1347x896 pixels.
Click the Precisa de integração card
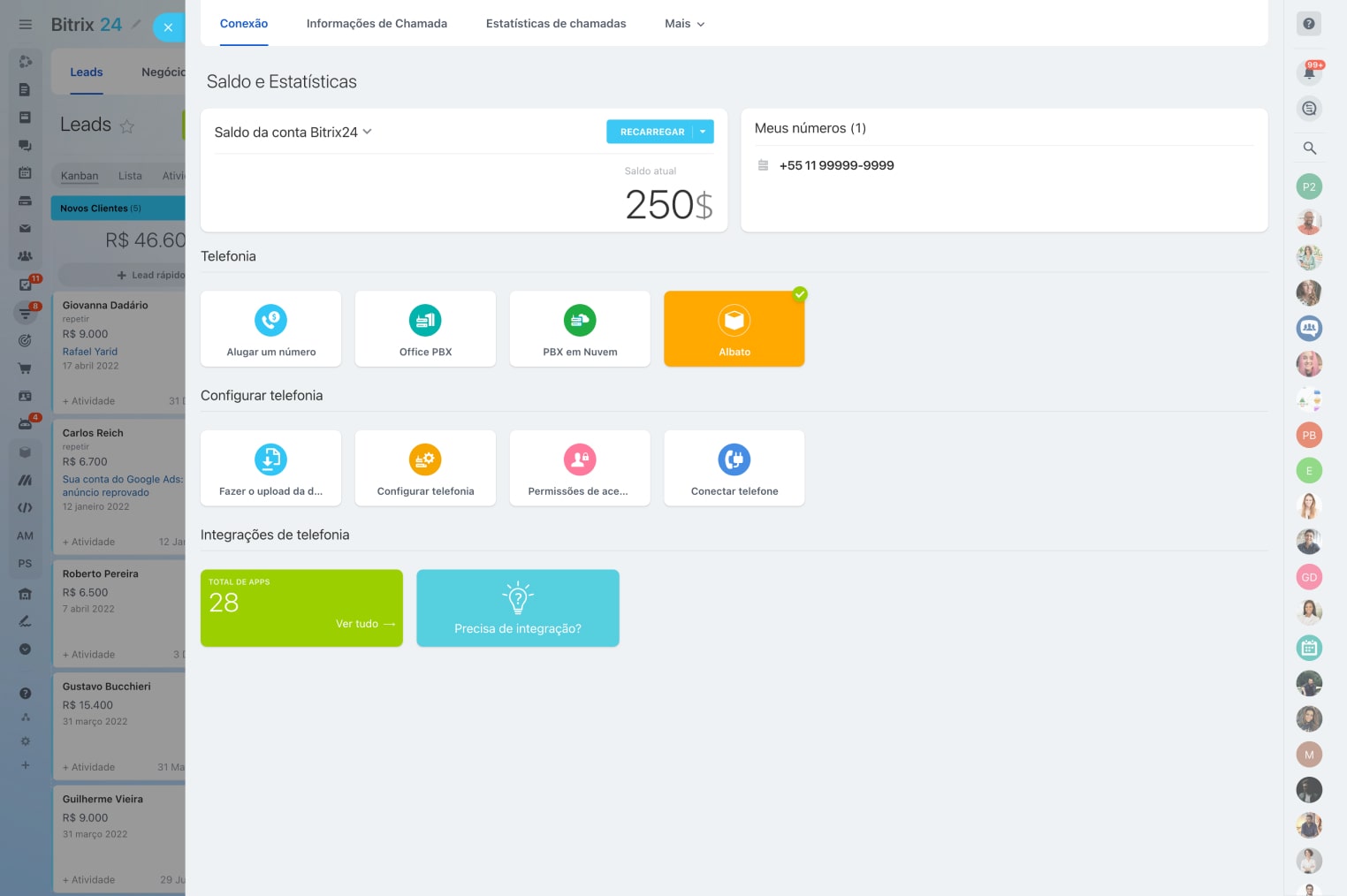(517, 608)
